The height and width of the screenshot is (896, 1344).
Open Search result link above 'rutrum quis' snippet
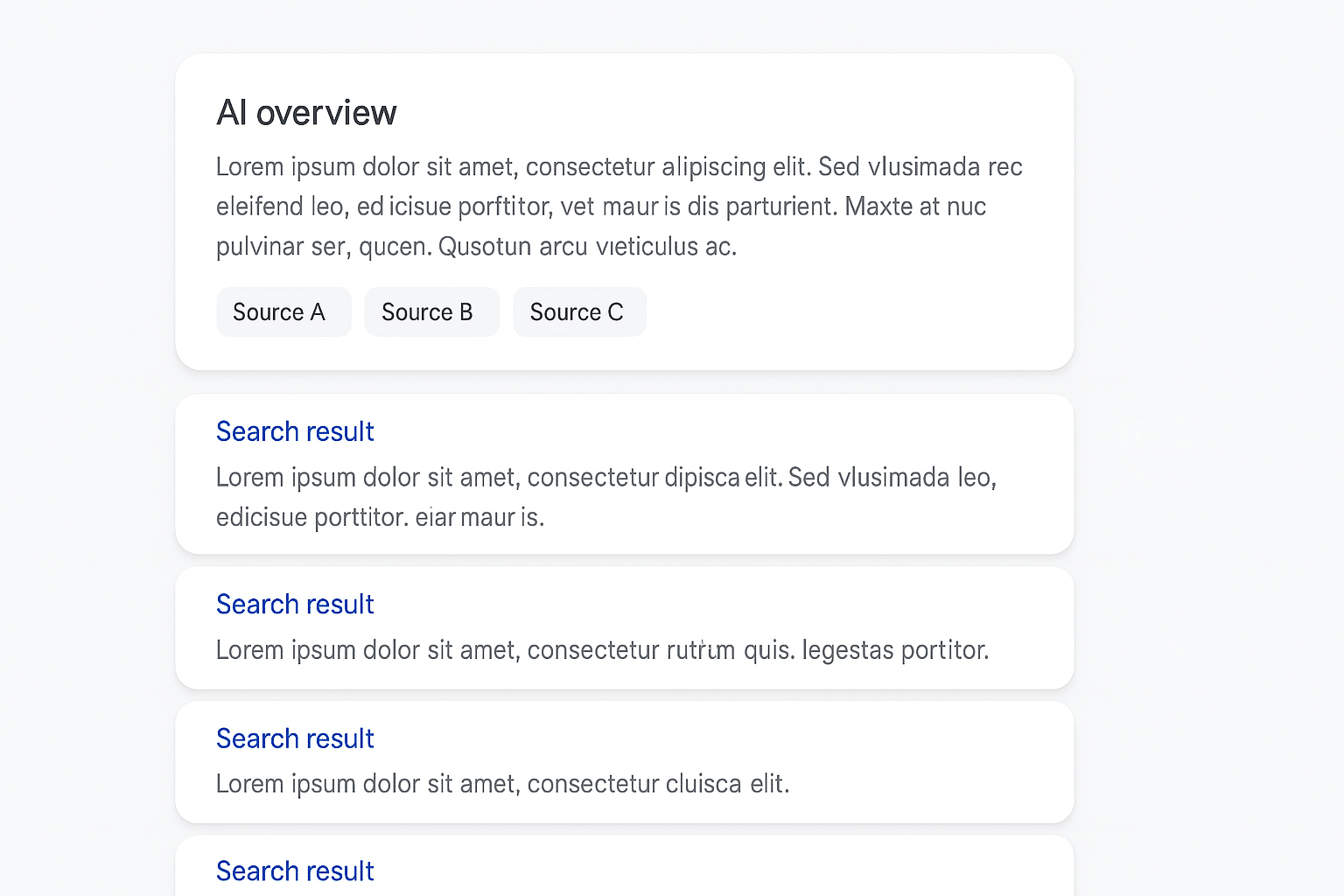[x=295, y=605]
